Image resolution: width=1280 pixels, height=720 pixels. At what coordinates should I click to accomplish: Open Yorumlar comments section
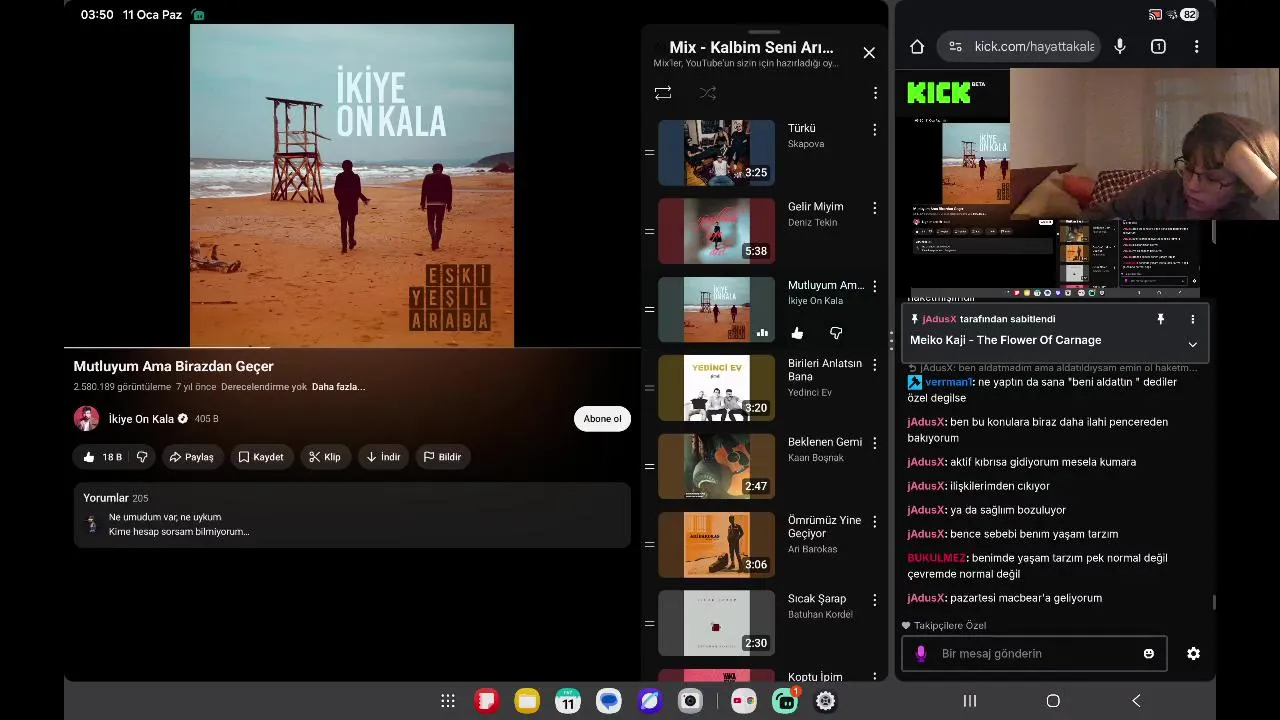click(x=352, y=515)
